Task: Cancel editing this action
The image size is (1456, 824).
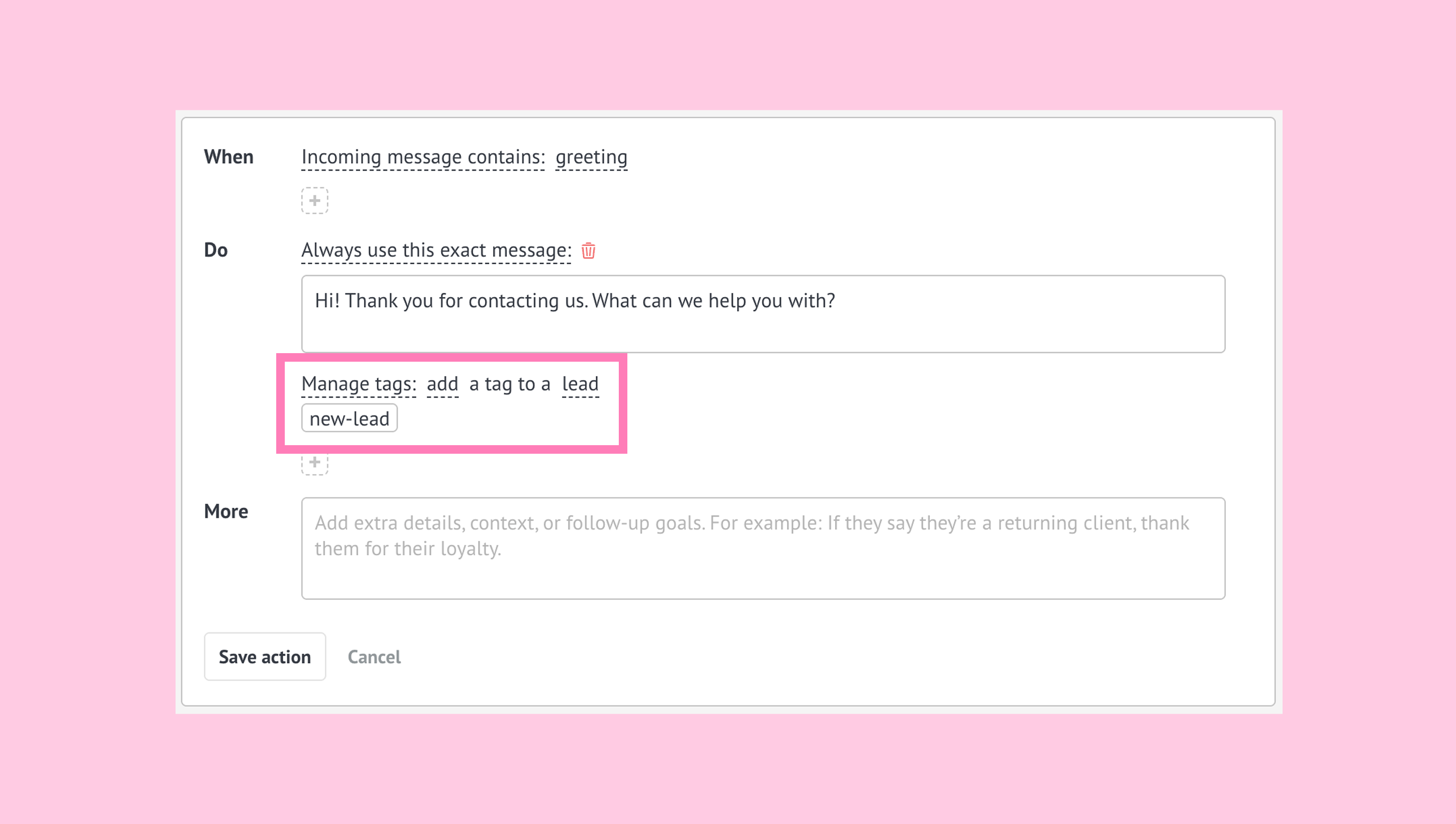Action: [374, 657]
